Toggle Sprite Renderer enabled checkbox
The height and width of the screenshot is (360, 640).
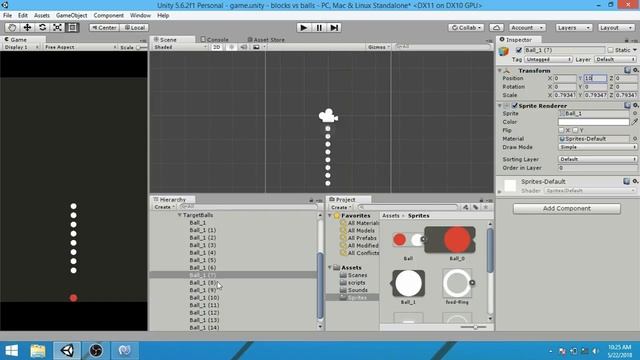point(515,105)
